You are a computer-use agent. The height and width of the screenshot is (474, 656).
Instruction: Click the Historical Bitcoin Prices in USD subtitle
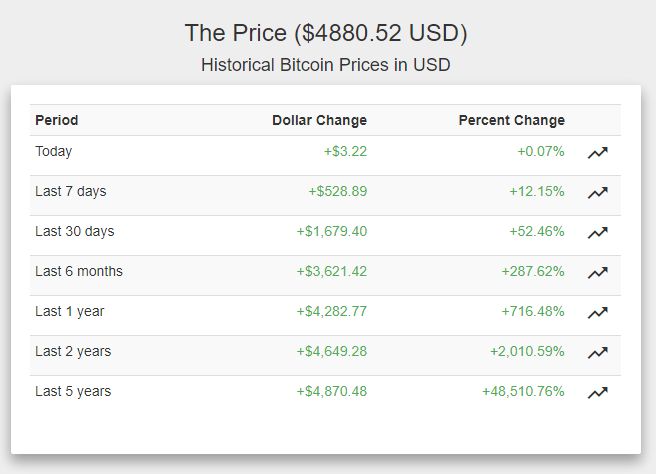[326, 65]
